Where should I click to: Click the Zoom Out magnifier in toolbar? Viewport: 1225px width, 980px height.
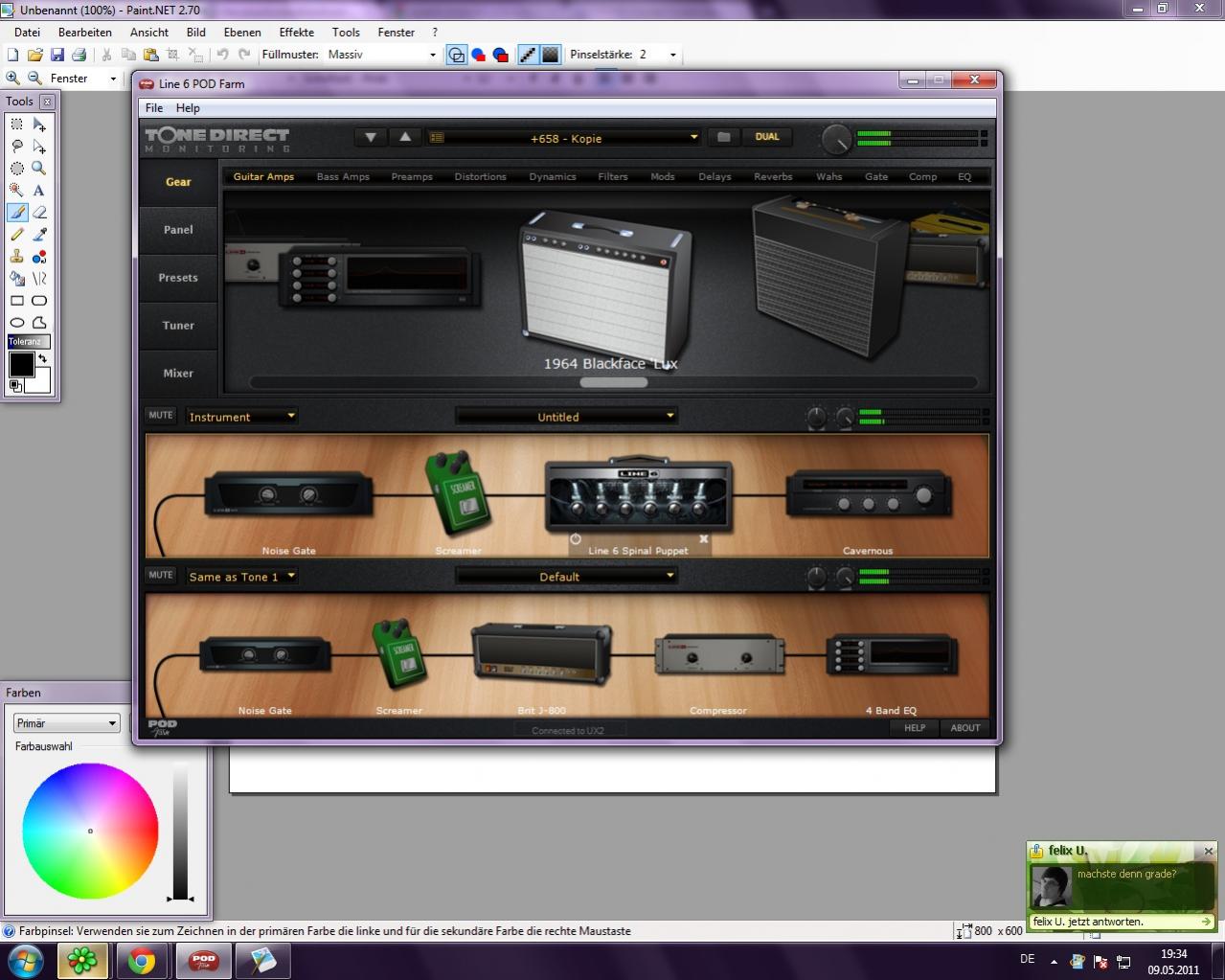pos(34,78)
